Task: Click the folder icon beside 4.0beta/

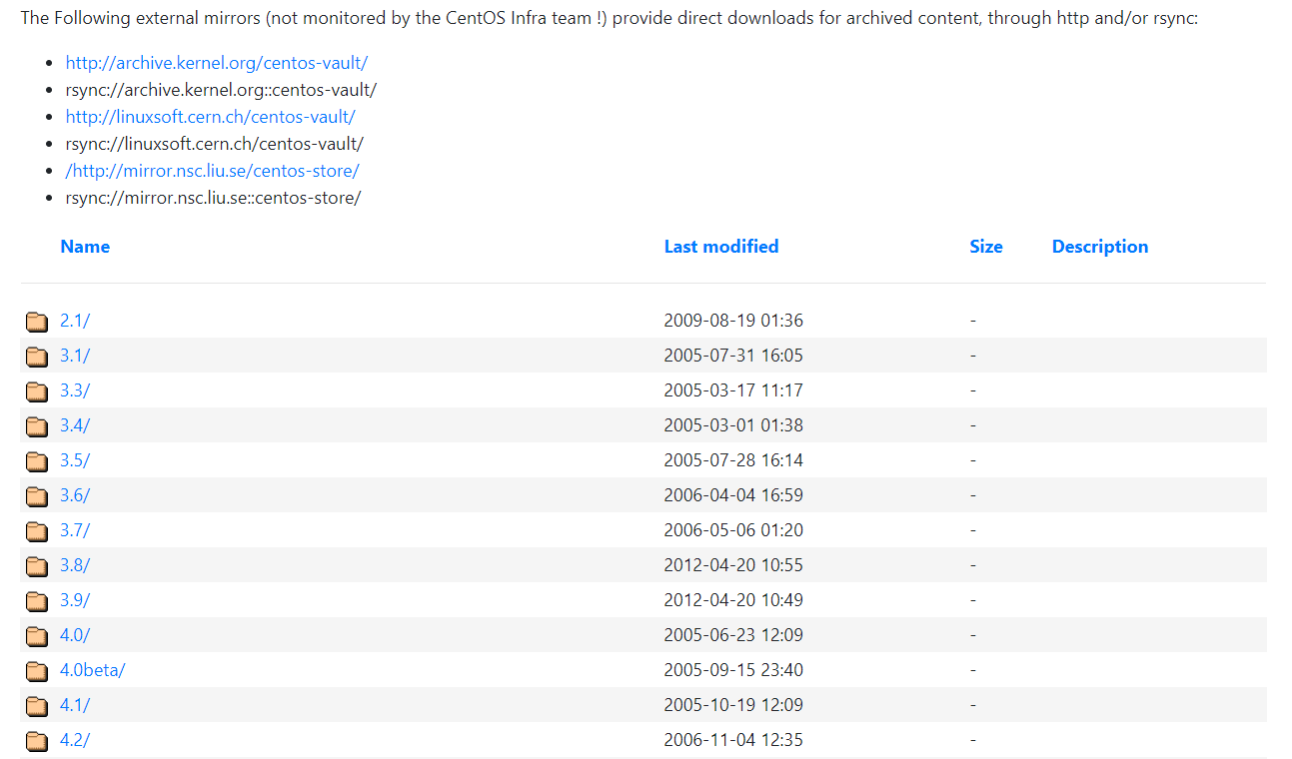Action: click(x=37, y=671)
